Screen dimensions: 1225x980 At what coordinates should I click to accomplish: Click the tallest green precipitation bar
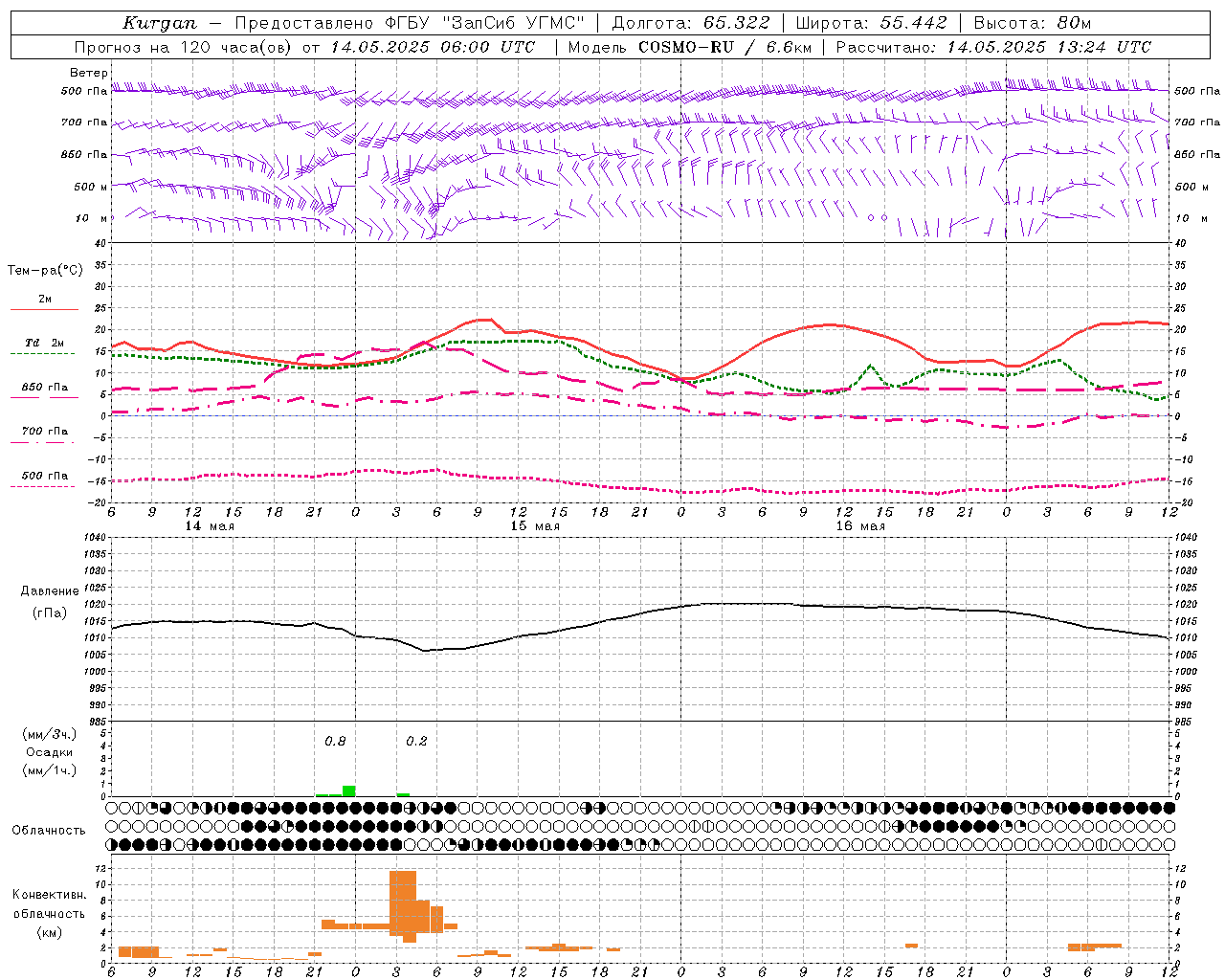pos(349,791)
